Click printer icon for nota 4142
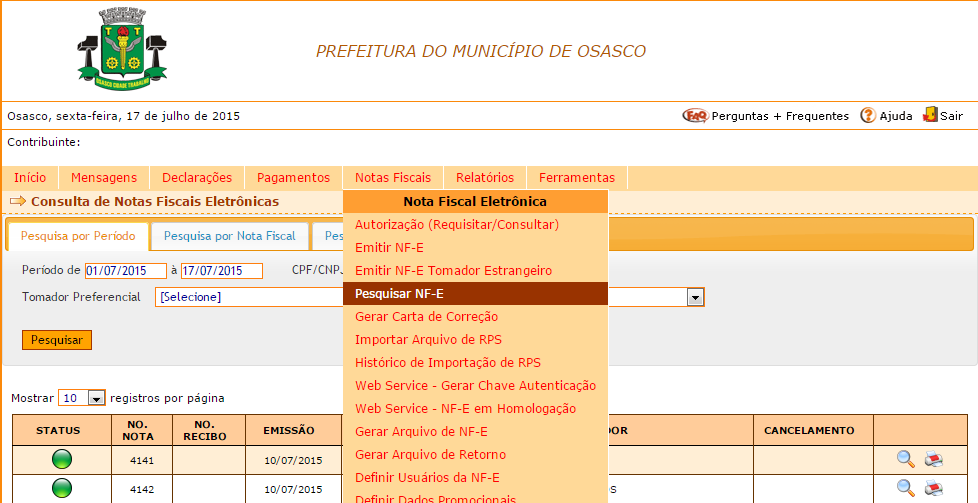This screenshot has width=978, height=503. [x=932, y=488]
